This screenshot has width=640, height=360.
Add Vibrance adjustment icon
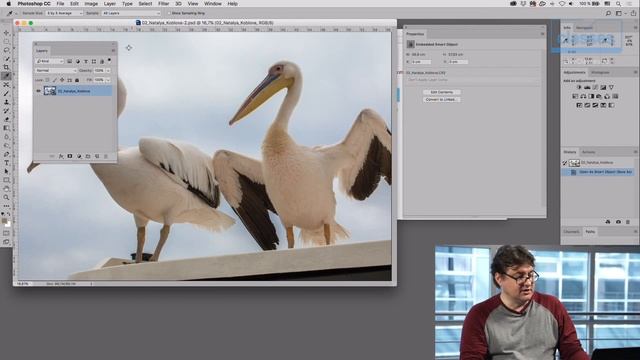tap(611, 87)
